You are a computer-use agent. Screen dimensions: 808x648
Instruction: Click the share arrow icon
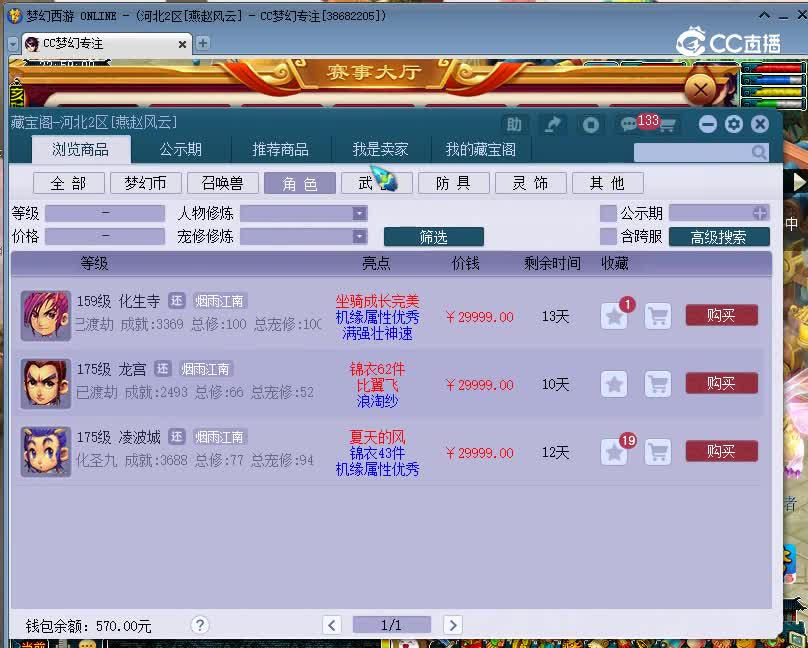pyautogui.click(x=552, y=124)
